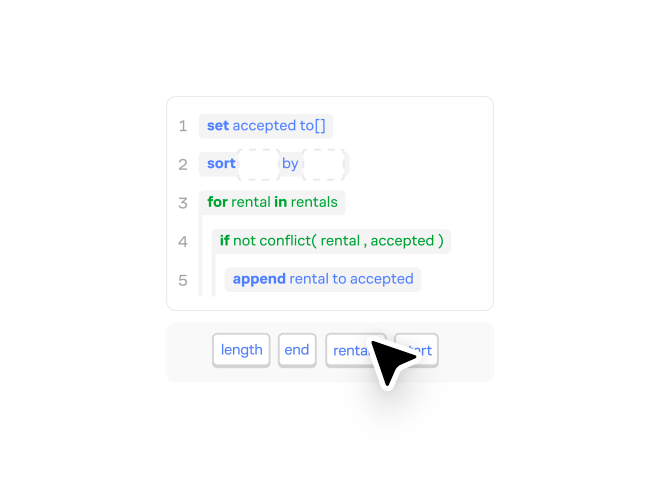
Task: Click the 'sort' keyword on line 2
Action: 221,164
